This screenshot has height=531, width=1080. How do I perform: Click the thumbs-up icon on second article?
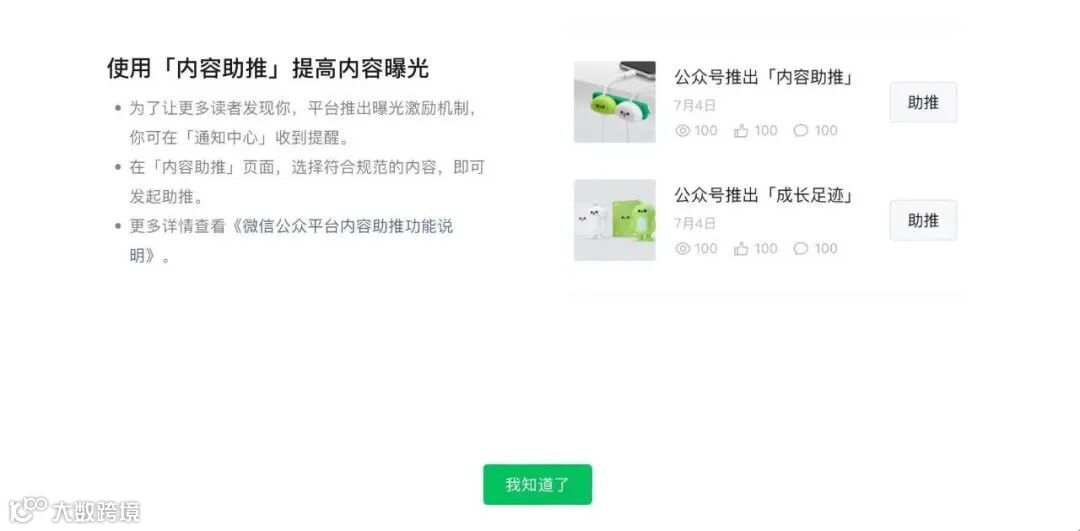tap(741, 249)
